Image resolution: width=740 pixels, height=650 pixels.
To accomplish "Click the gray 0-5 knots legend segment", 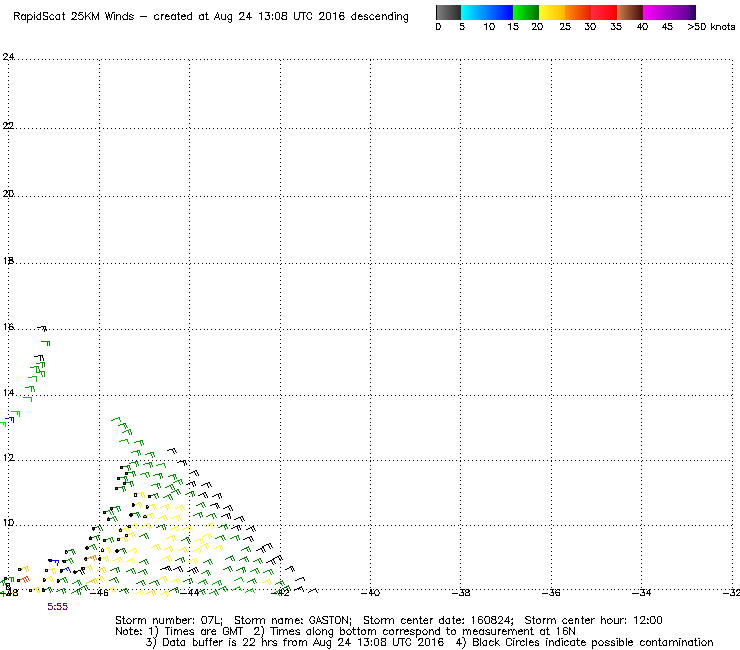I will pyautogui.click(x=448, y=12).
